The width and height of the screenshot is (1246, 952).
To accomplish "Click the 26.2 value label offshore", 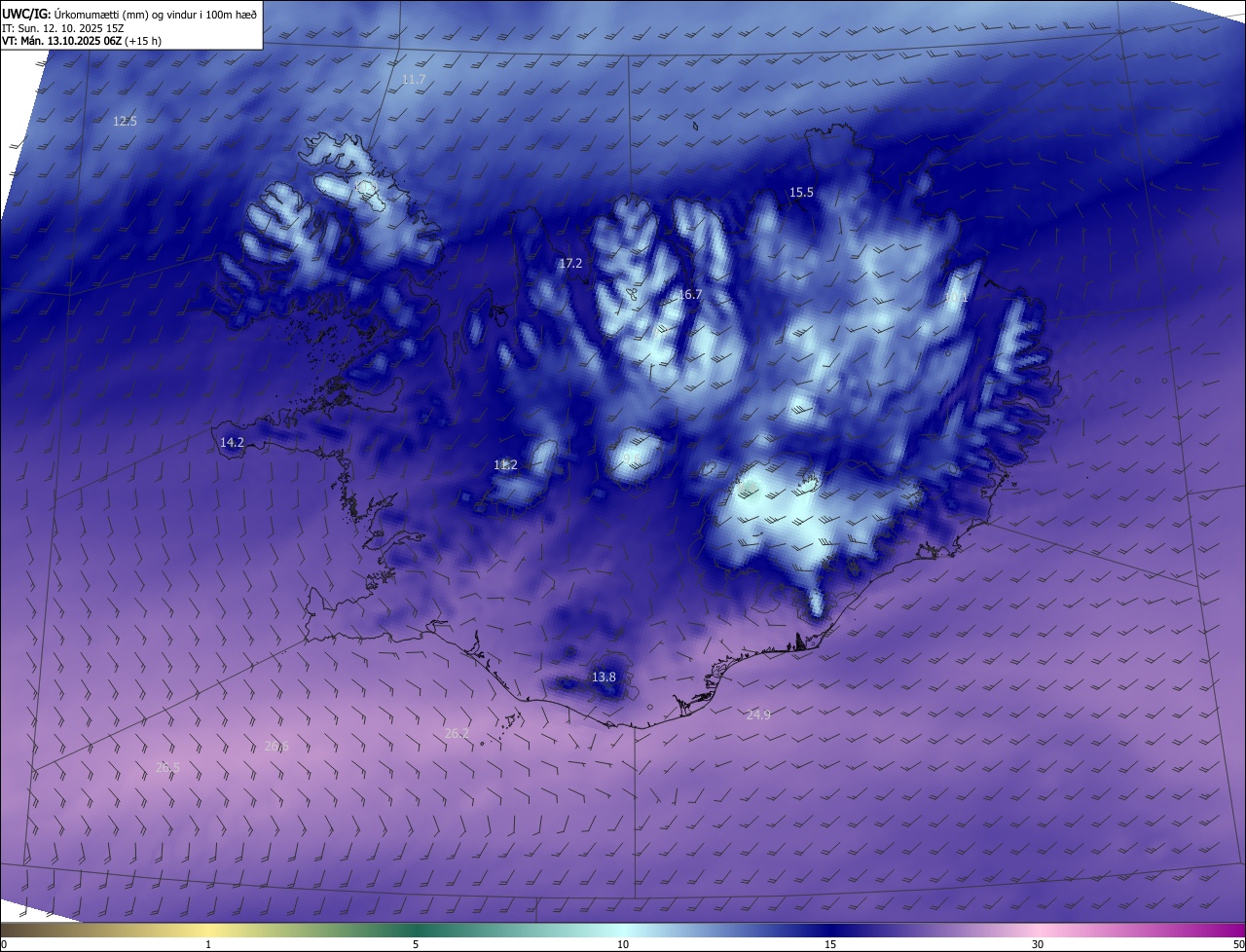I will [457, 733].
